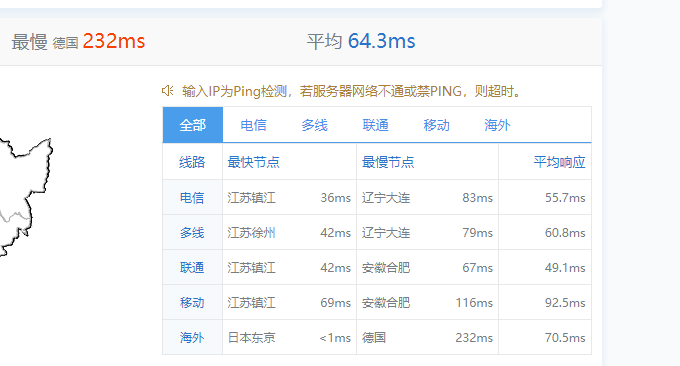
Task: Click the 49.1ms average value
Action: (x=565, y=268)
